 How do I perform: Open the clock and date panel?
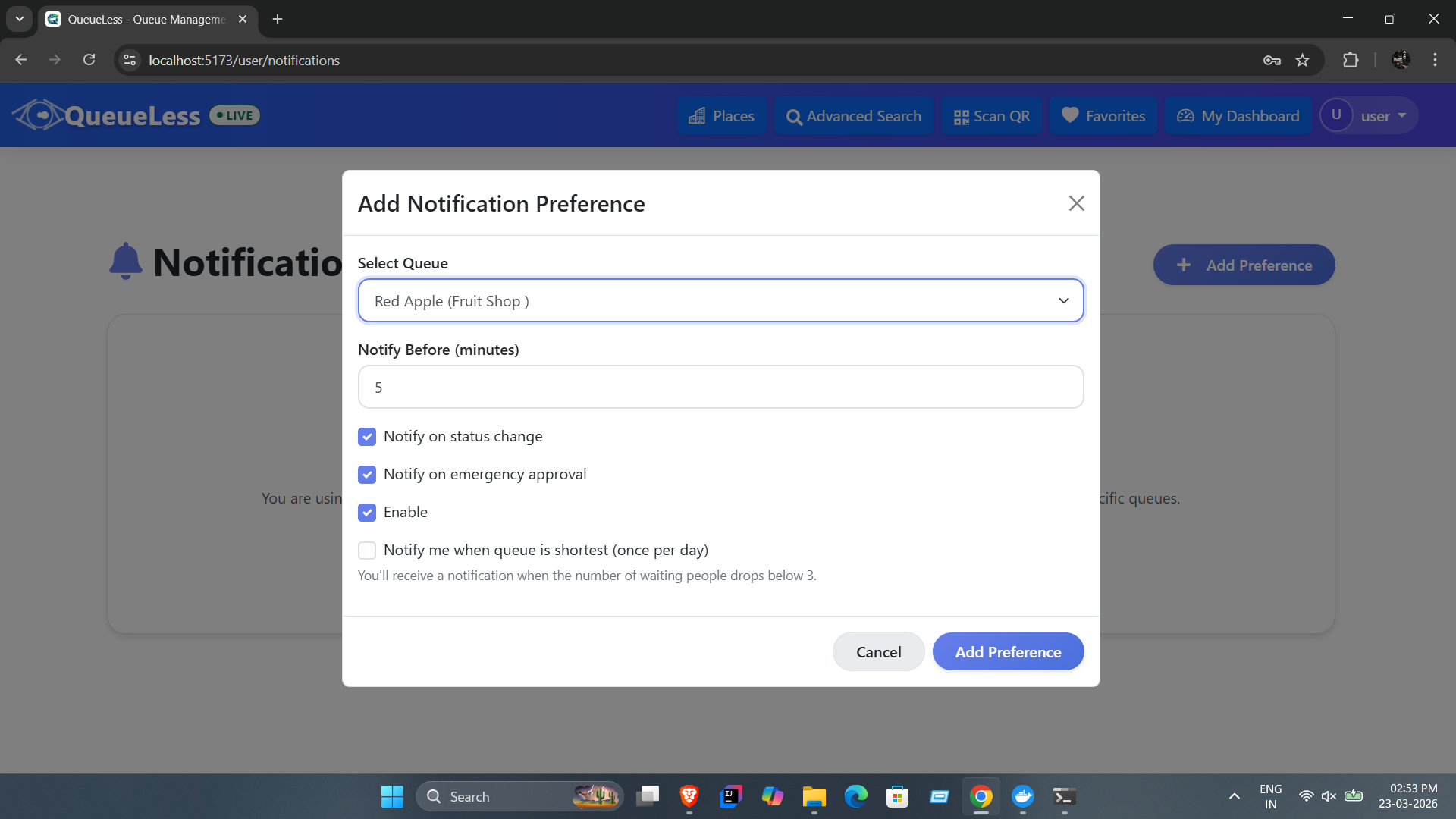click(x=1407, y=796)
